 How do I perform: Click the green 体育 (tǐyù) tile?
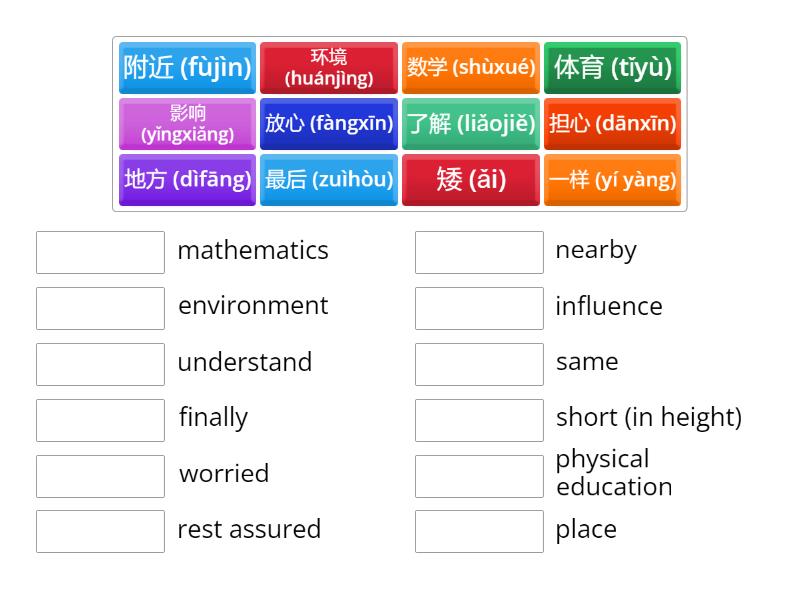pos(612,68)
